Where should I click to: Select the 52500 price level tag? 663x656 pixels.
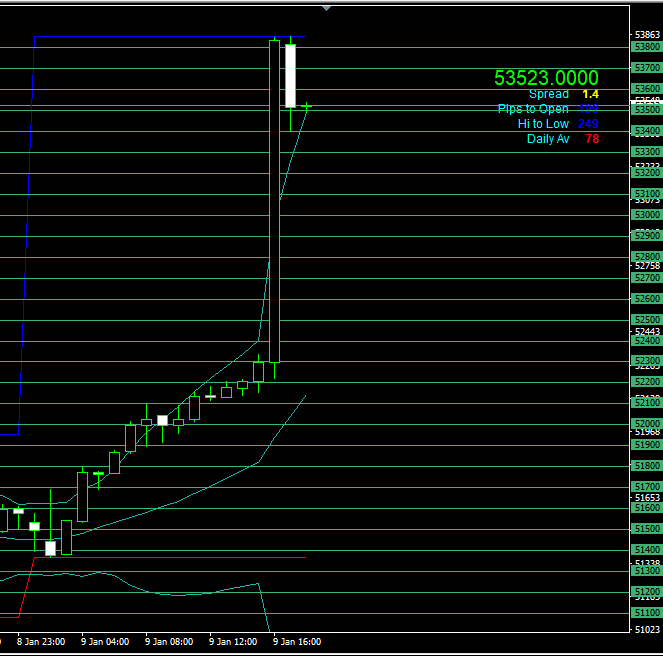coord(646,320)
